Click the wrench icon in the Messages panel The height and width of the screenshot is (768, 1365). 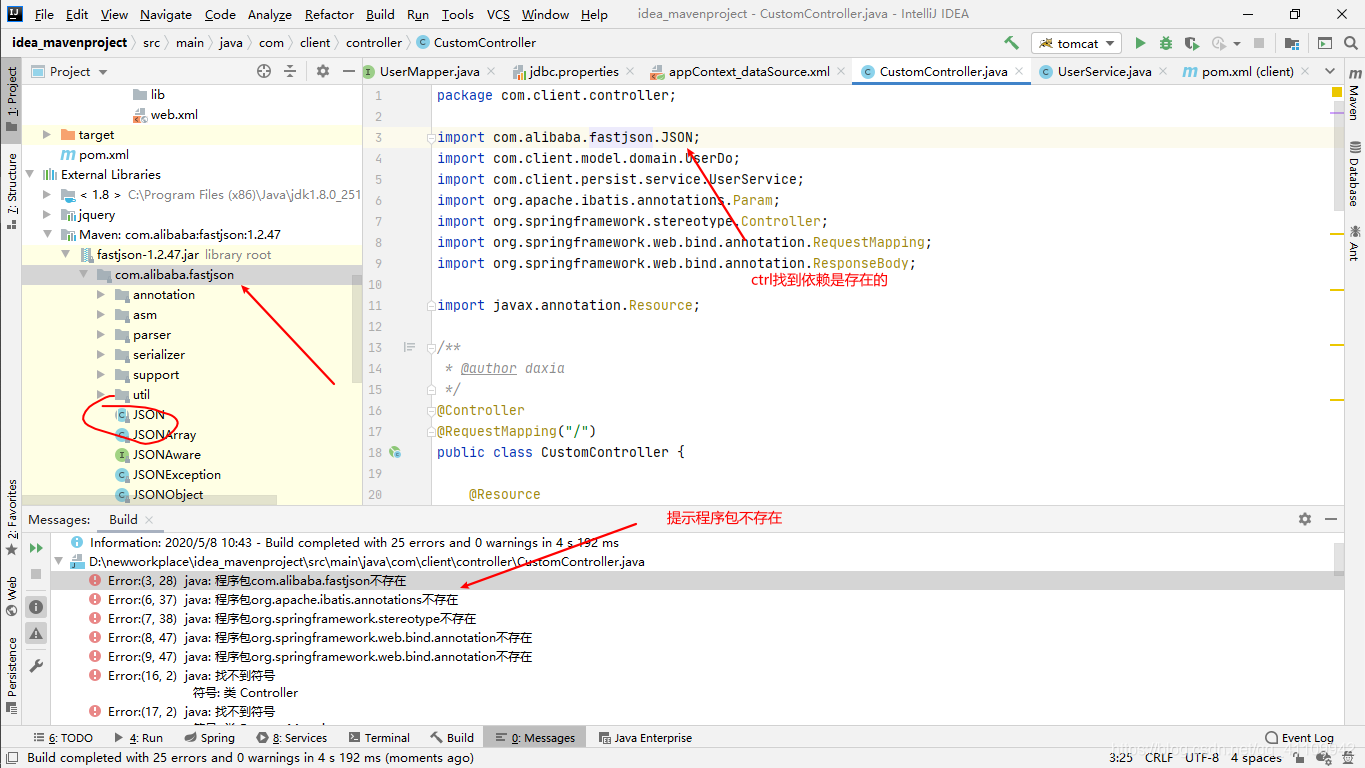click(x=36, y=665)
